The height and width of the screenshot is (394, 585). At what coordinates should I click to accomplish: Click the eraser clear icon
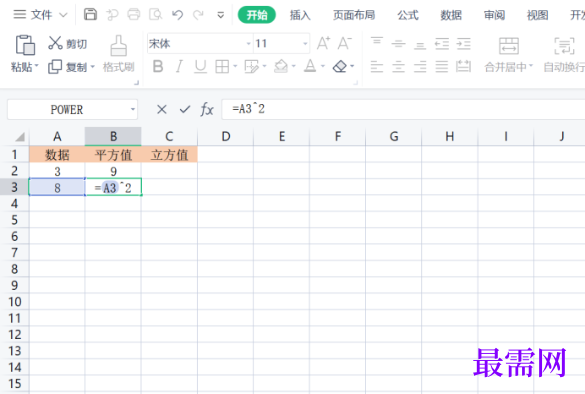coord(340,66)
